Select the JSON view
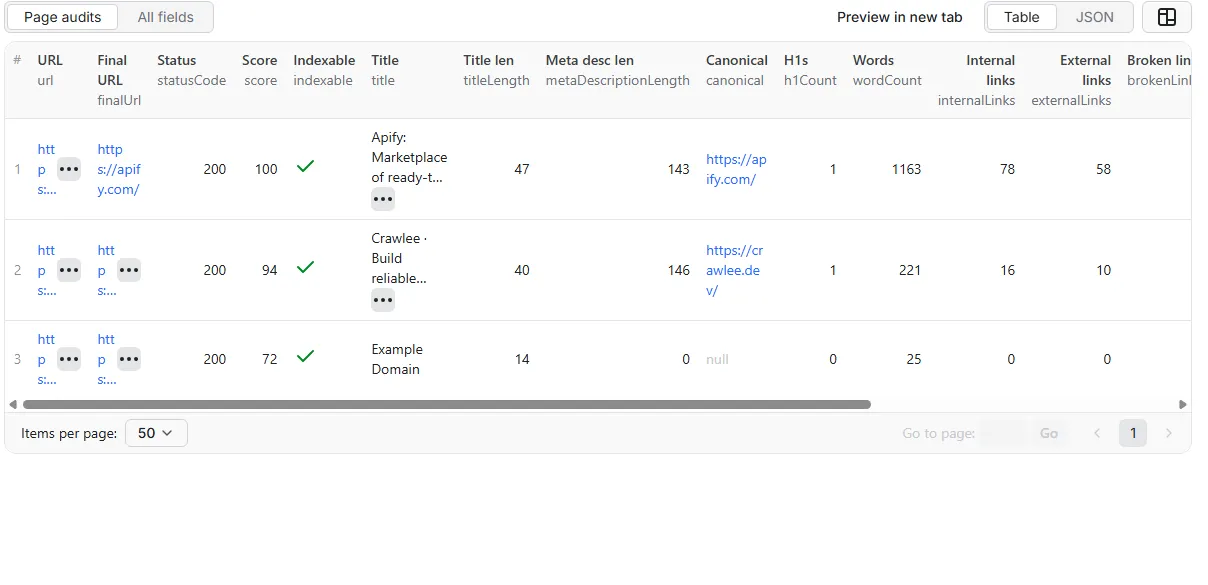 point(1095,17)
